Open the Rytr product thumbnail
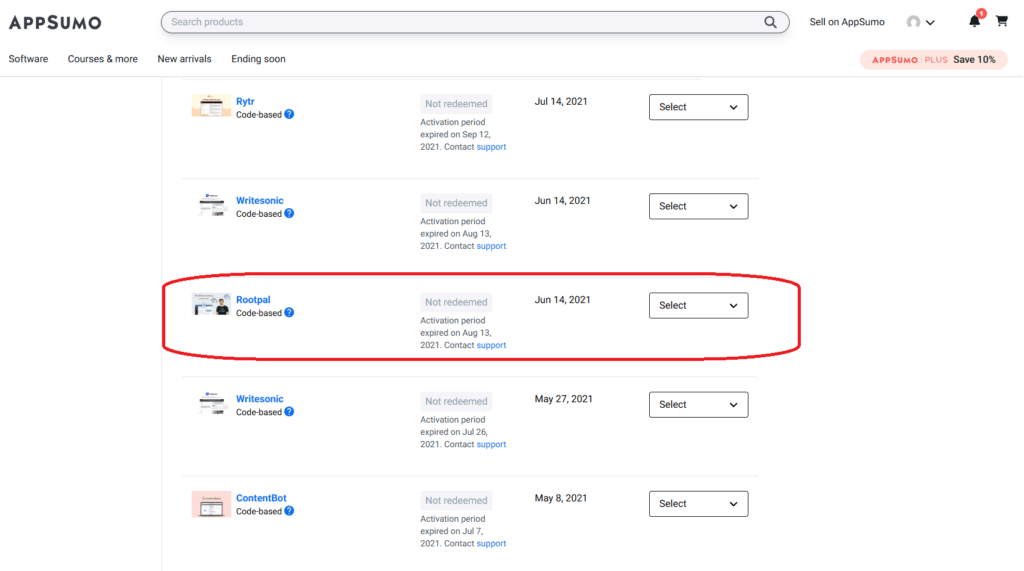1024x571 pixels. [x=211, y=106]
